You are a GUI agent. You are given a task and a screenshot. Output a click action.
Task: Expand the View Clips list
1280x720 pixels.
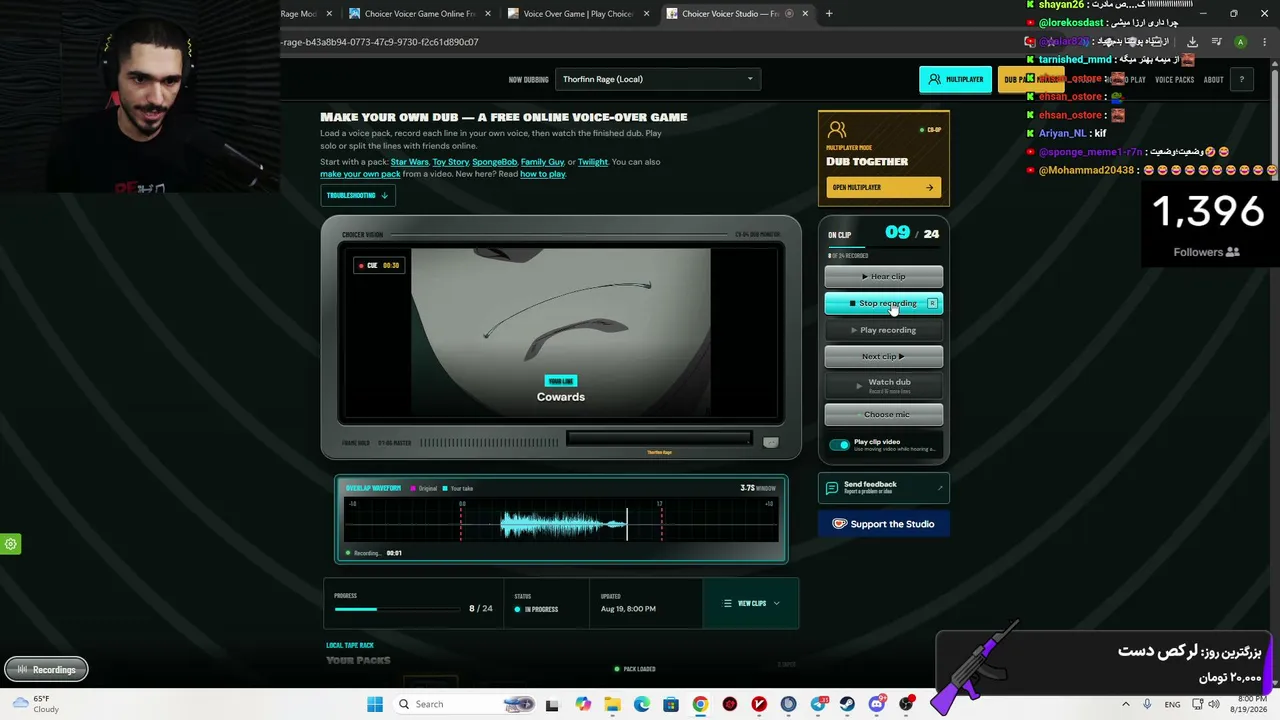(751, 603)
